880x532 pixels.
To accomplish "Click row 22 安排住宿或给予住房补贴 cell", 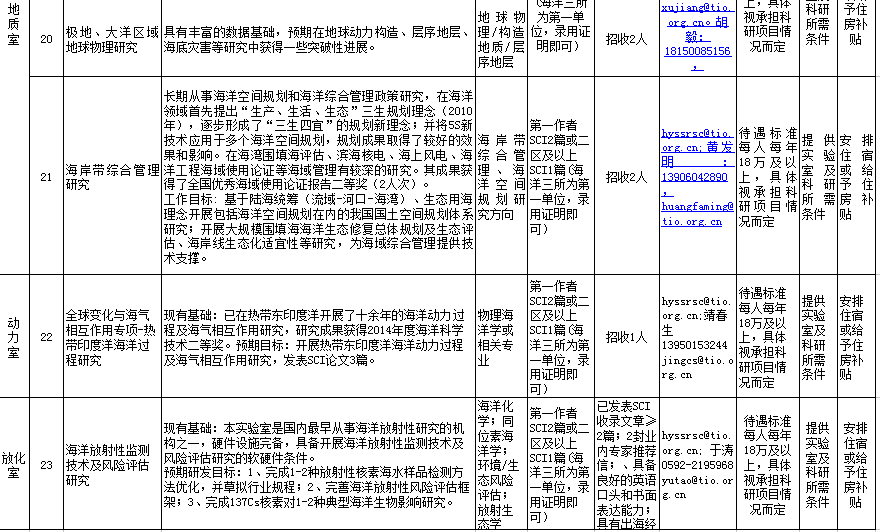I will [858, 337].
